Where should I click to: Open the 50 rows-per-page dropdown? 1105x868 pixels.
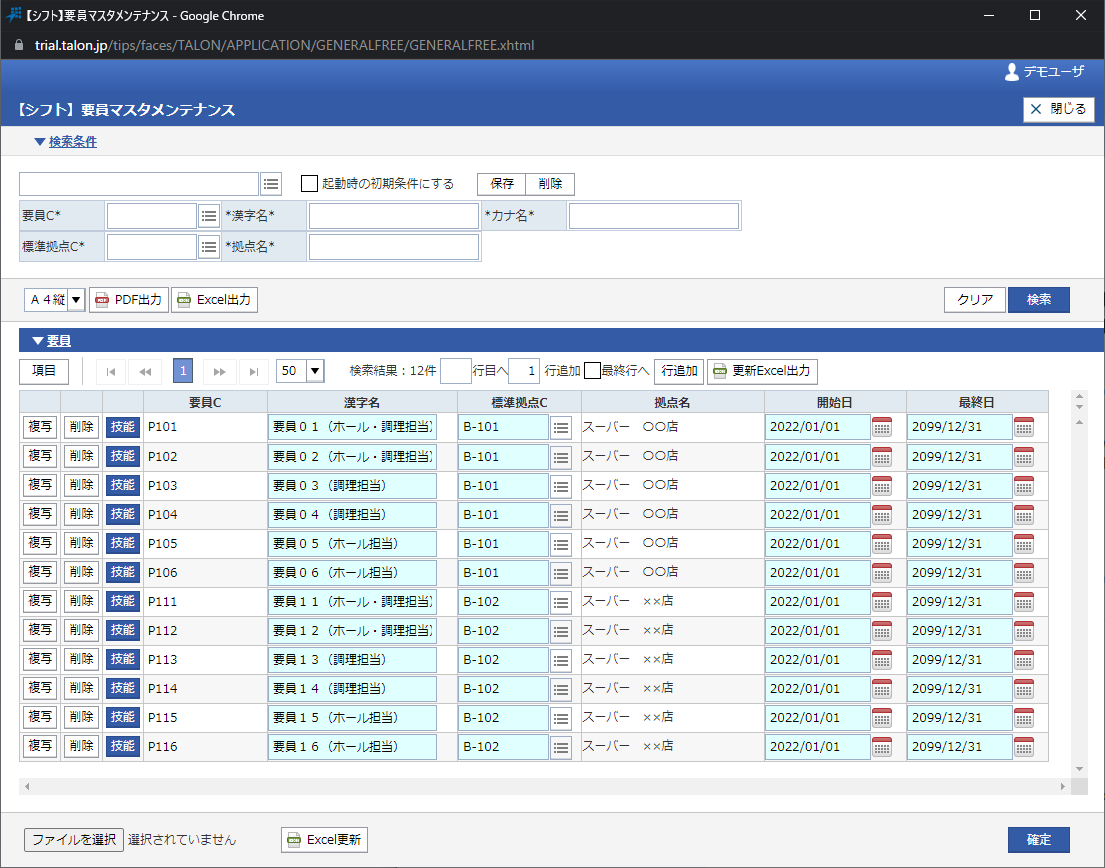click(x=315, y=371)
